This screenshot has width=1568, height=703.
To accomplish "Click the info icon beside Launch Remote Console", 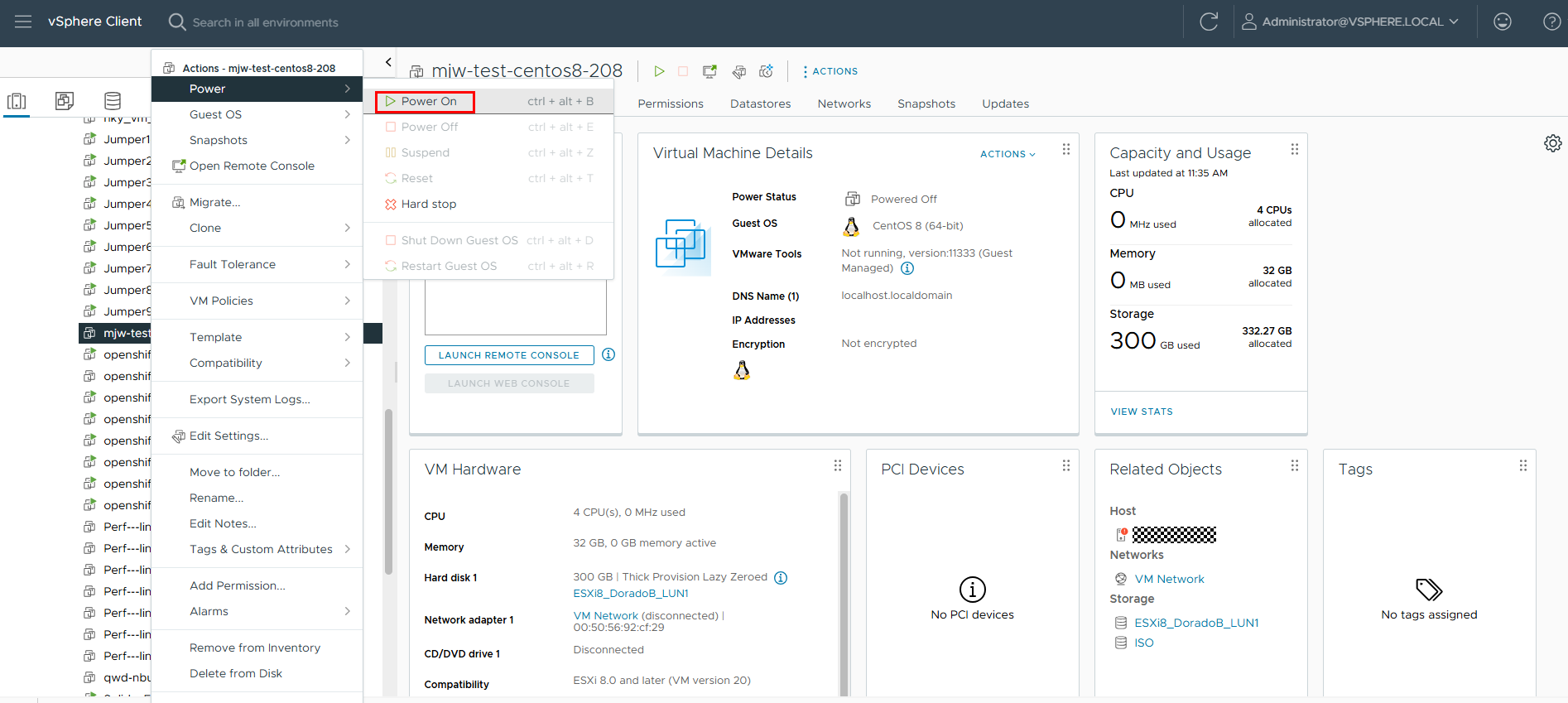I will 608,354.
